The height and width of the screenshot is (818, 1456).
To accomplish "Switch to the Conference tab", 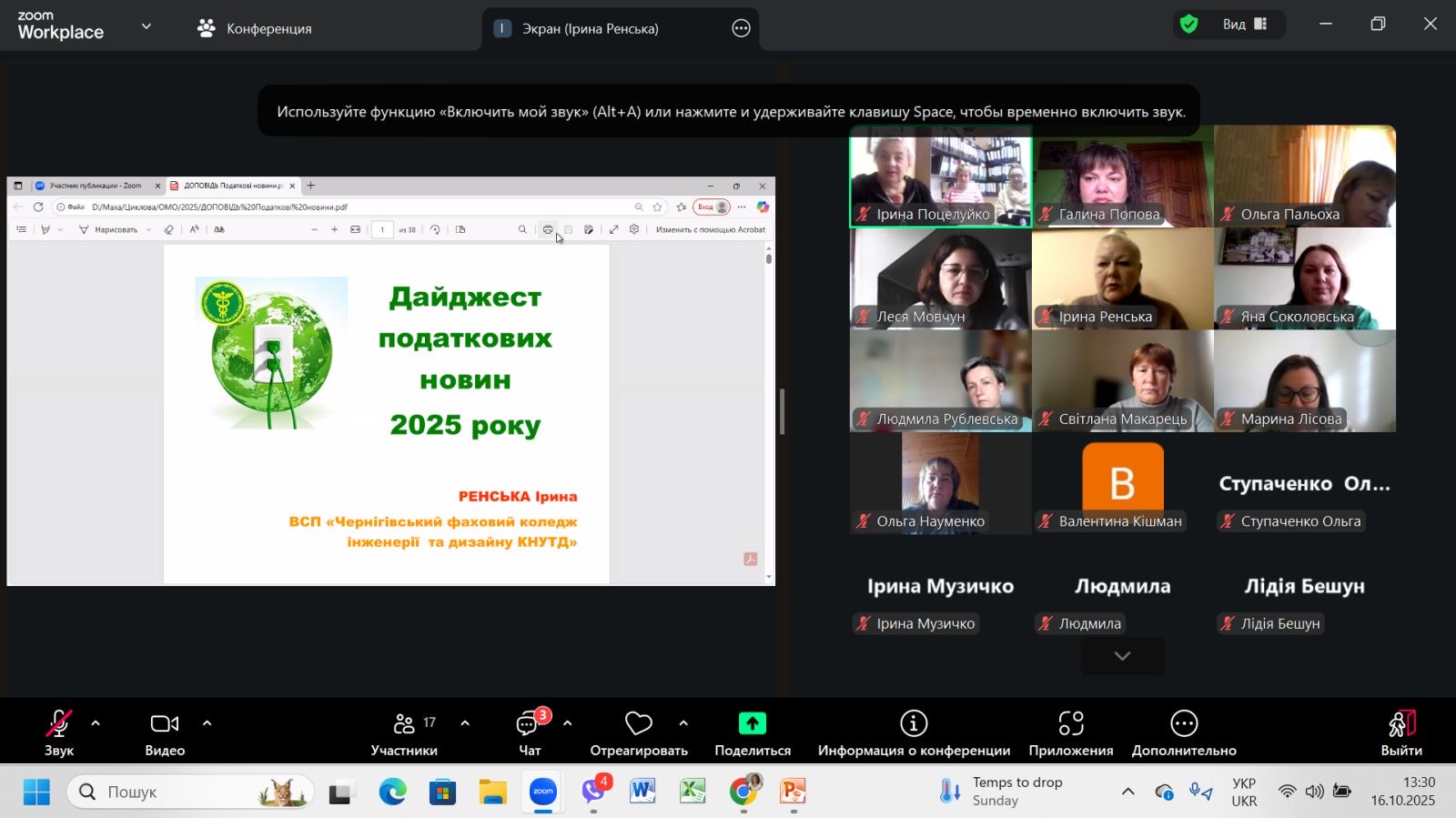I will pyautogui.click(x=255, y=28).
